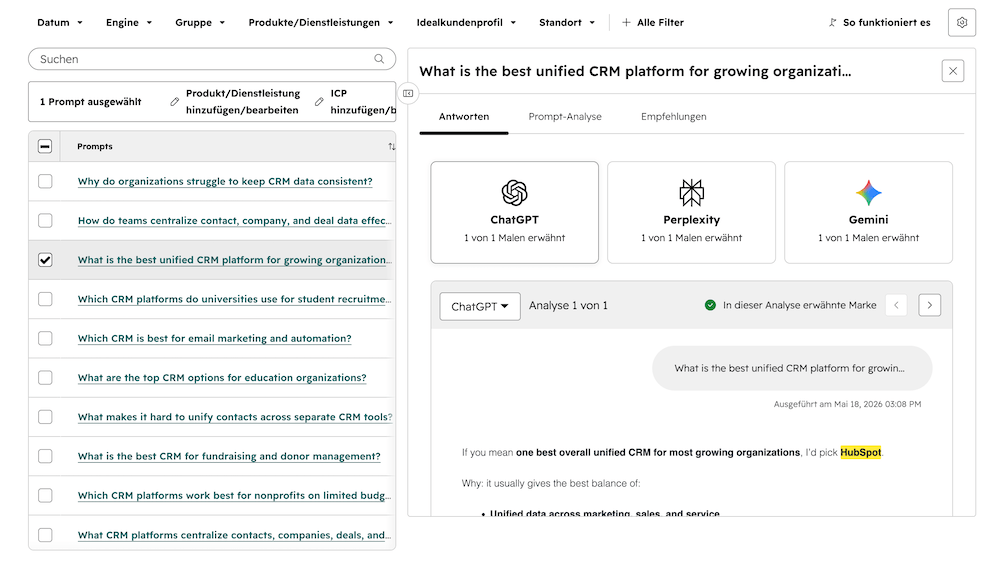1000x568 pixels.
Task: Open the Gruppe filter dropdown
Action: [x=200, y=22]
